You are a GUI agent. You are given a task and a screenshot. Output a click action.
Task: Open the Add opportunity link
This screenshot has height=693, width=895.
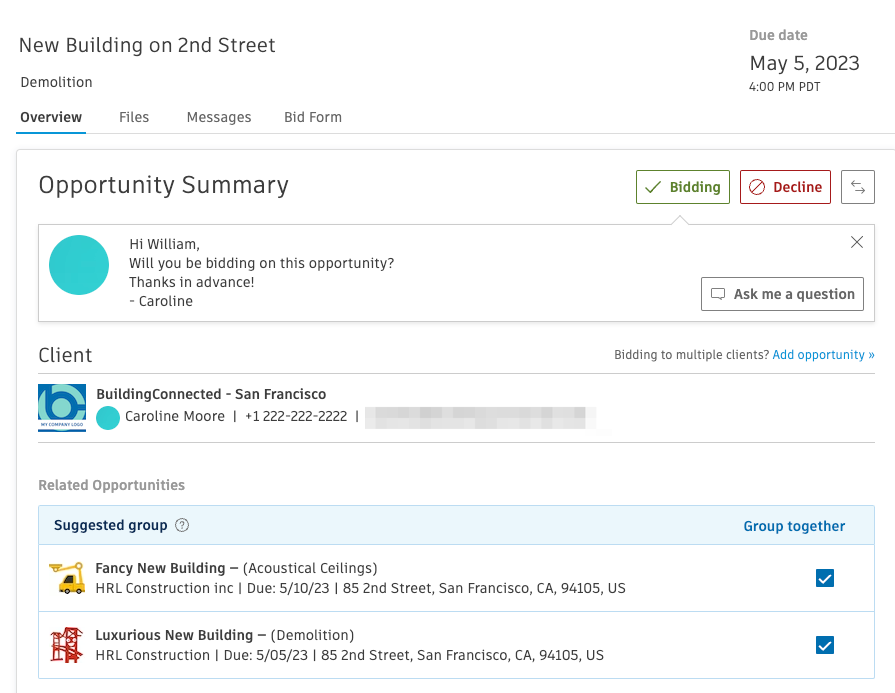click(823, 354)
